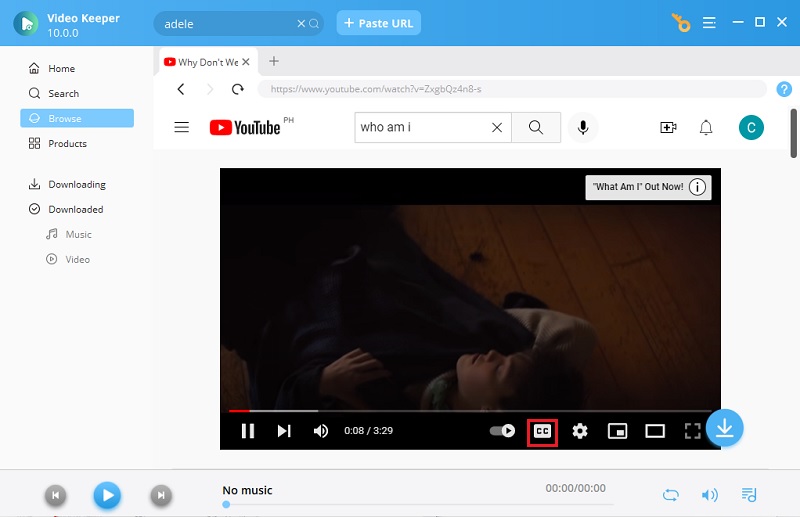Go forward in the browser
Viewport: 800px width, 517px height.
tap(210, 89)
